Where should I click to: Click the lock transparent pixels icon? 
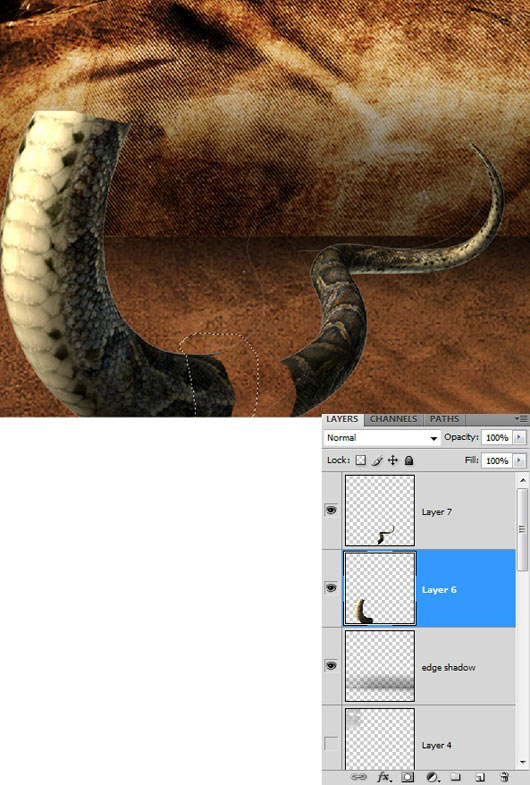360,460
